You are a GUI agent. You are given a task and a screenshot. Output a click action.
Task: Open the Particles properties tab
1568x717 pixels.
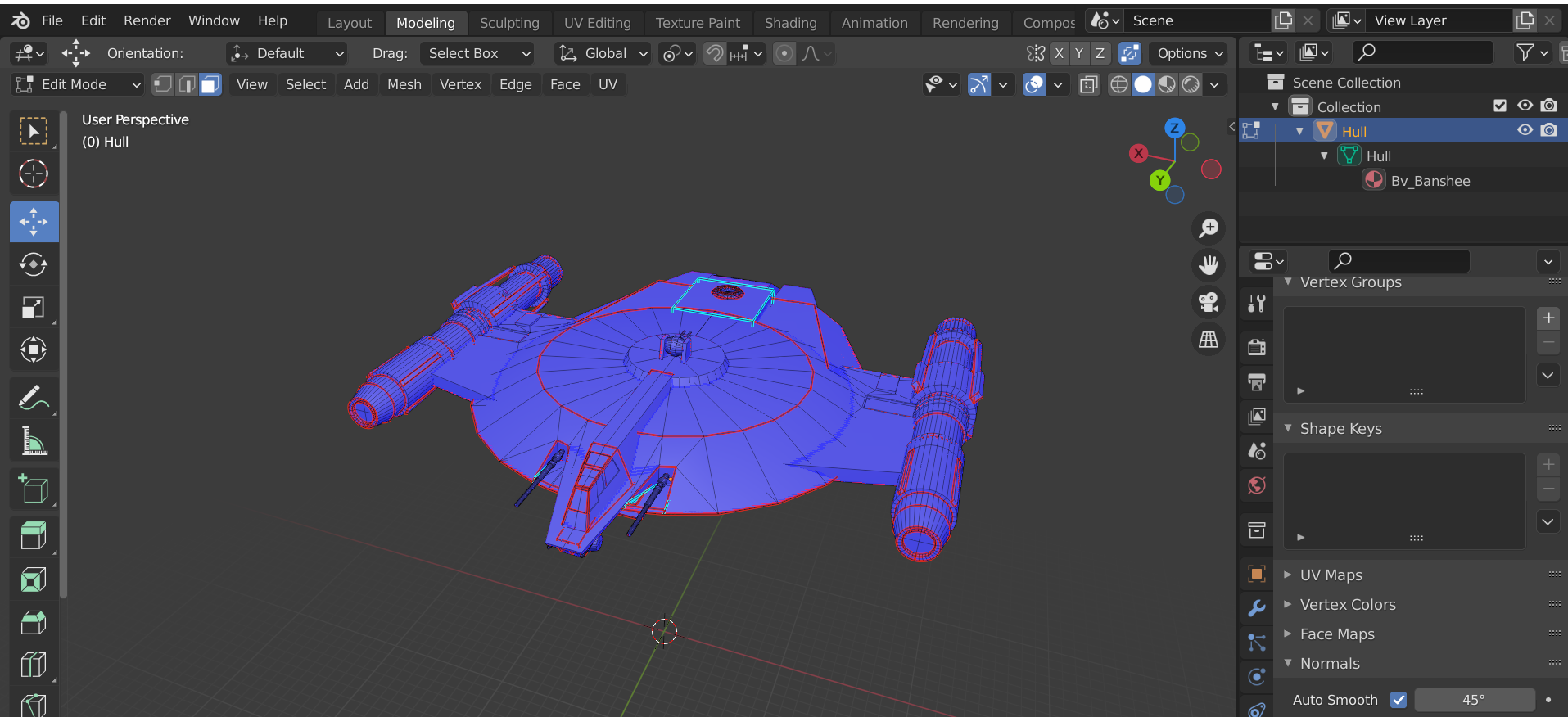[x=1257, y=643]
